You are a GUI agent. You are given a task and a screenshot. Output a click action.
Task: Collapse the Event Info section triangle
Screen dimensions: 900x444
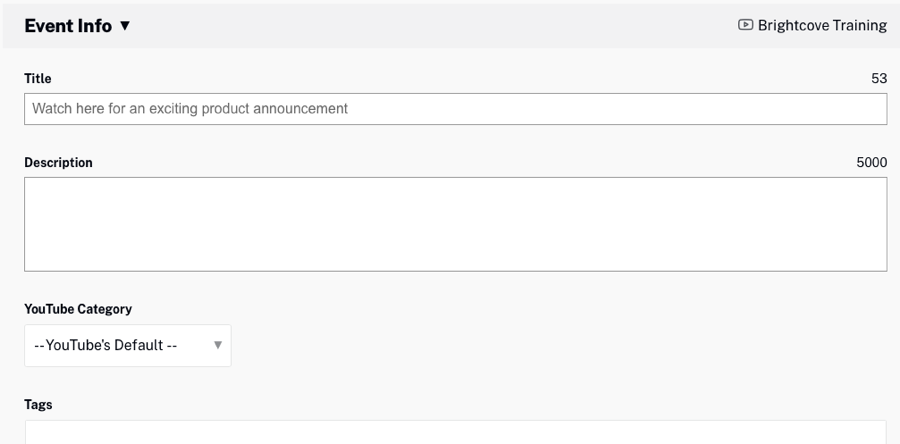[125, 26]
